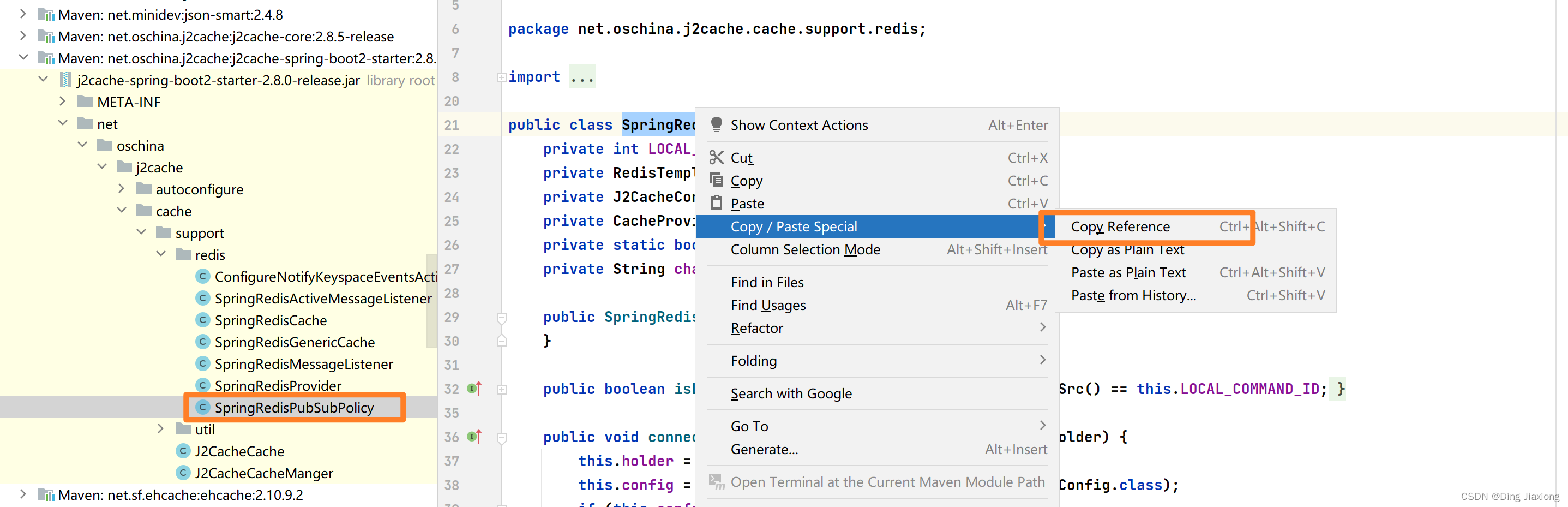The image size is (1568, 507).
Task: Click the jar archive icon for j2cache-spring-boot2-starter
Action: tap(65, 80)
